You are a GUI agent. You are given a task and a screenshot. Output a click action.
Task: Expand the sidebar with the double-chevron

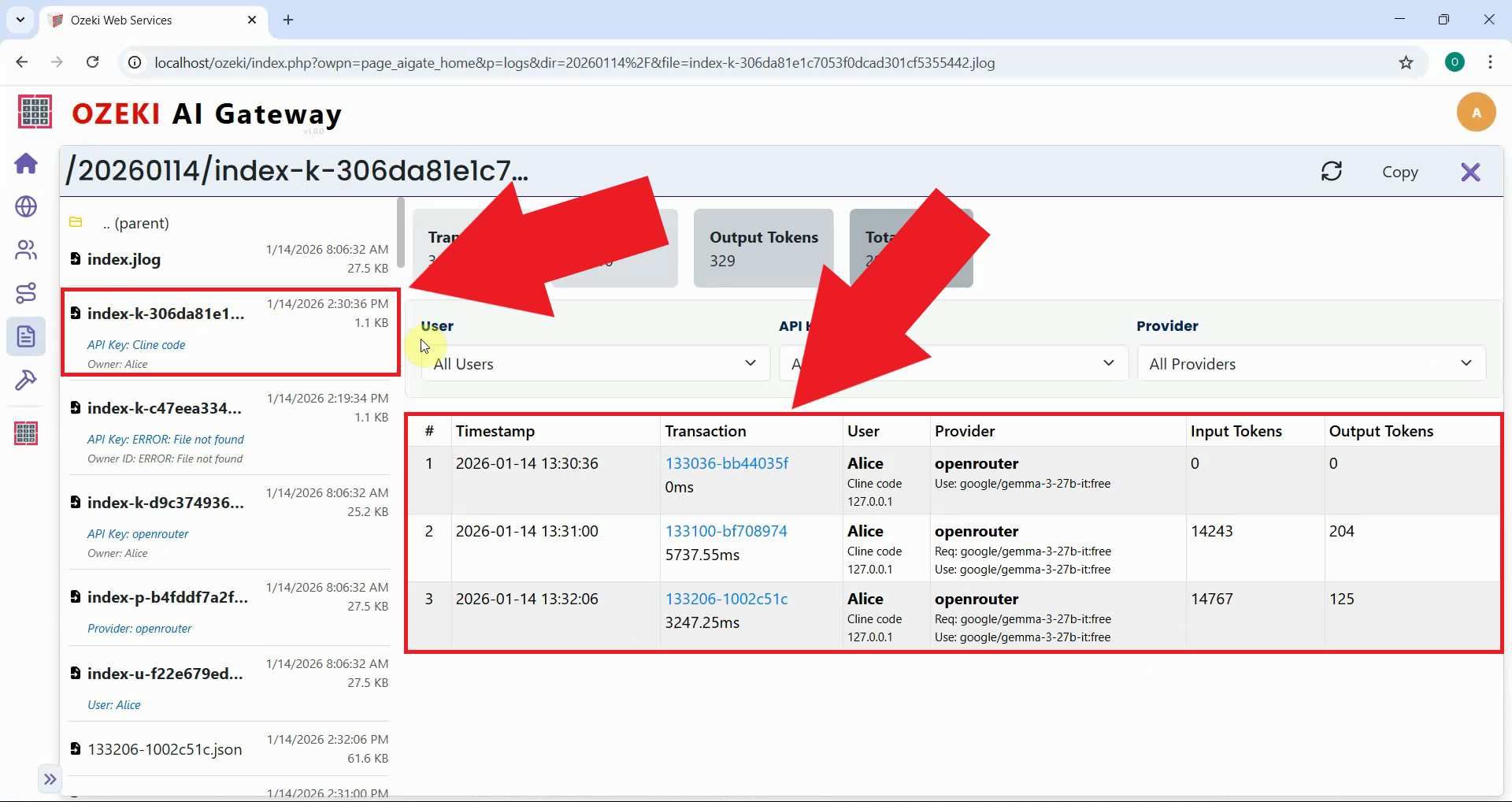50,778
